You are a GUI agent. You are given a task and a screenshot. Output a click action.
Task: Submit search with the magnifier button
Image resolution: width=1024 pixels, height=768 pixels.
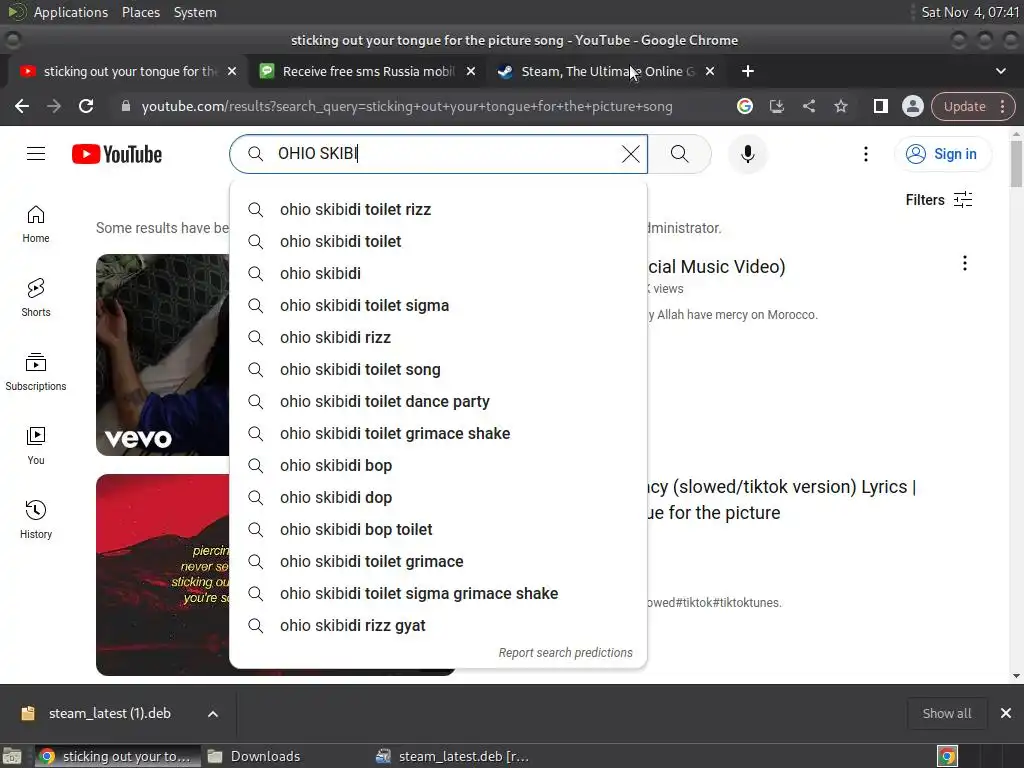pos(679,154)
